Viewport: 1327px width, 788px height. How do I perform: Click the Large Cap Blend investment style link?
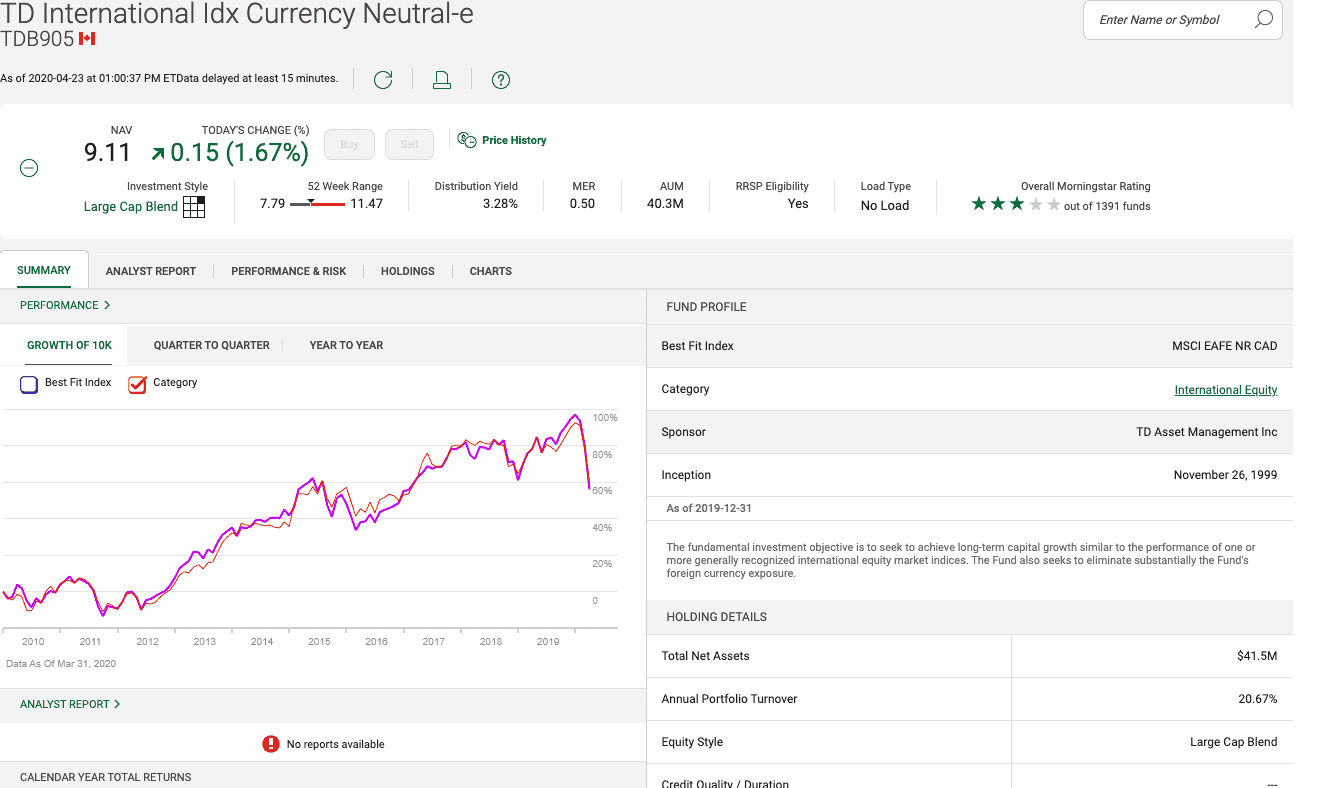tap(131, 207)
